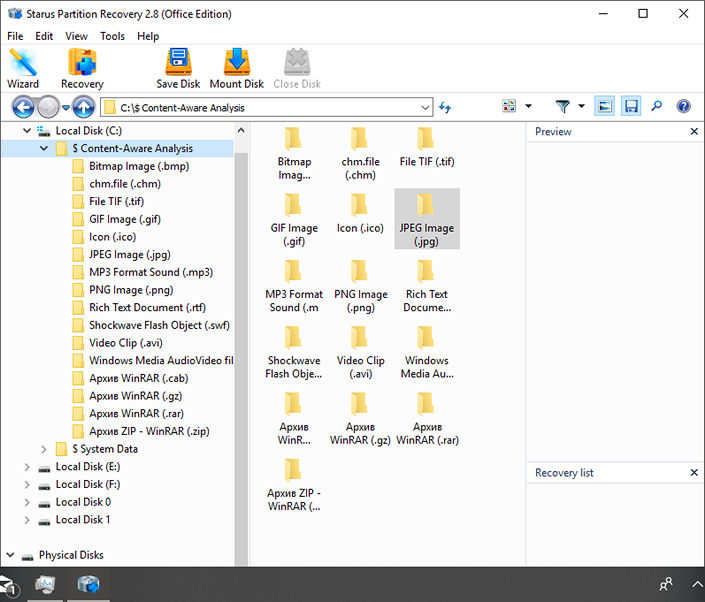Click the Recovery toolbar icon
Image resolution: width=705 pixels, height=602 pixels.
point(82,69)
